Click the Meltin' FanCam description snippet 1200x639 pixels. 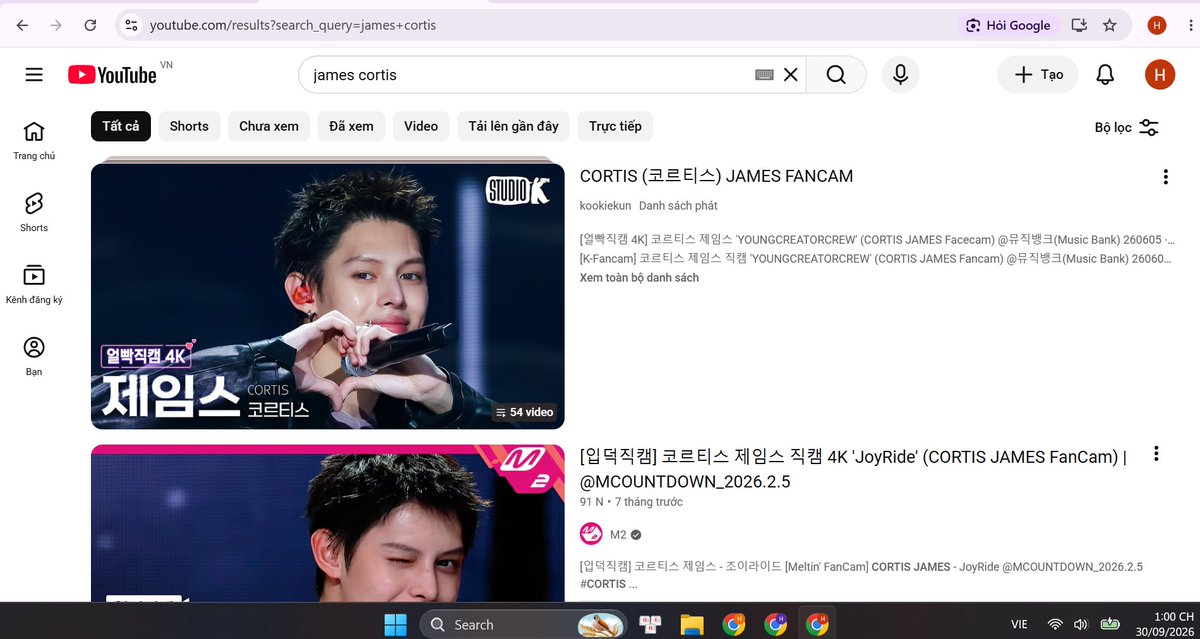pos(861,575)
